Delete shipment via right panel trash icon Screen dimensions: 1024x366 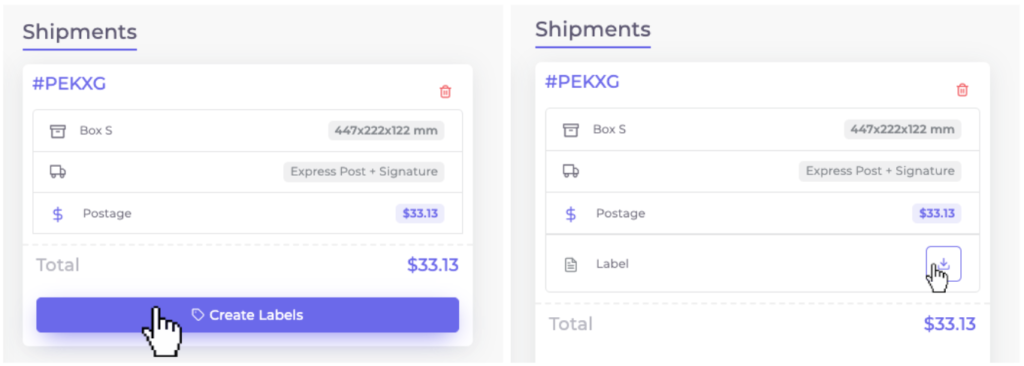point(962,90)
